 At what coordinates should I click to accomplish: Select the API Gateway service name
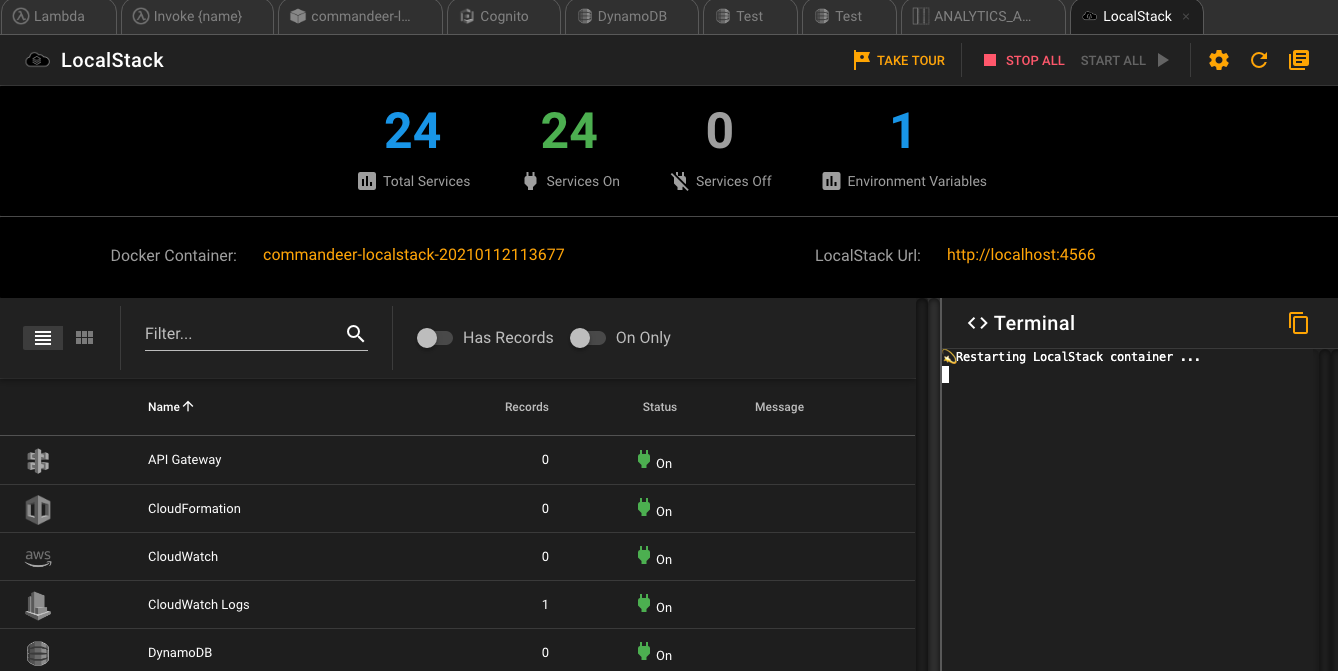185,460
